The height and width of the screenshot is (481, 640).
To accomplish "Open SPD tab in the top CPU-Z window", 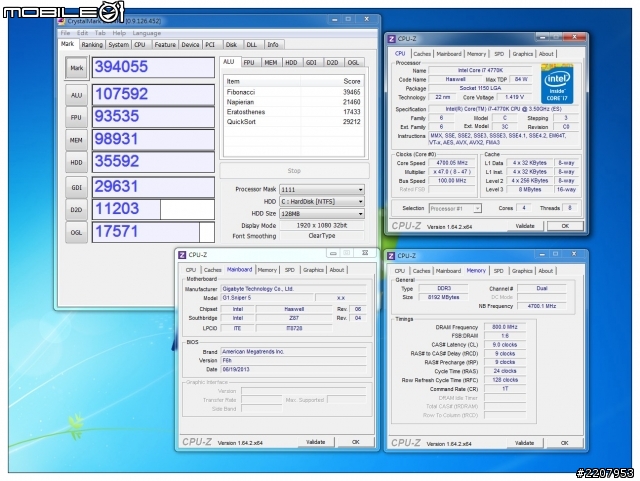I will pos(499,54).
